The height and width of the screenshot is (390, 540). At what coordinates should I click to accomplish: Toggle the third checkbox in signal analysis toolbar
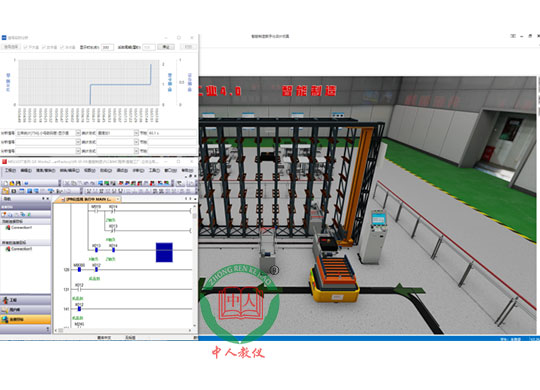tap(68, 47)
